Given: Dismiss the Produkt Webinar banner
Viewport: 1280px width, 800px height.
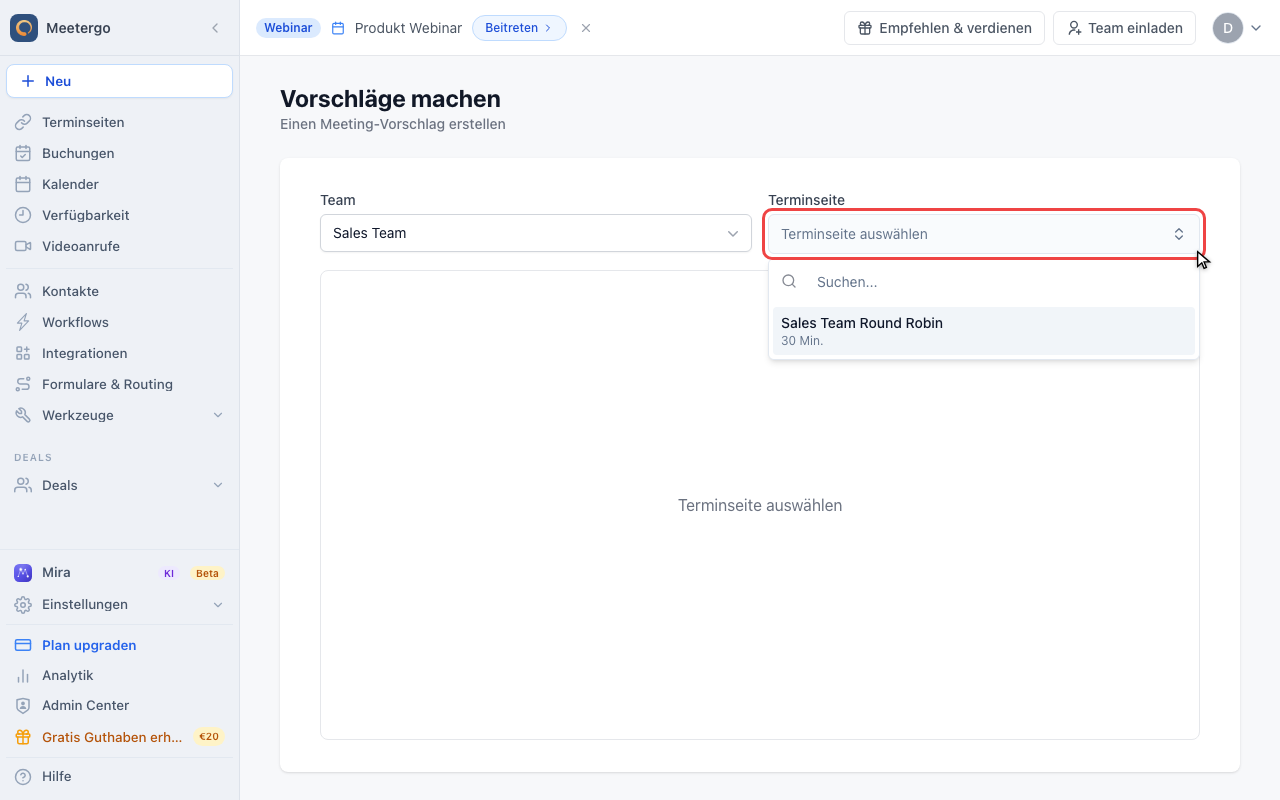Looking at the screenshot, I should click(586, 28).
